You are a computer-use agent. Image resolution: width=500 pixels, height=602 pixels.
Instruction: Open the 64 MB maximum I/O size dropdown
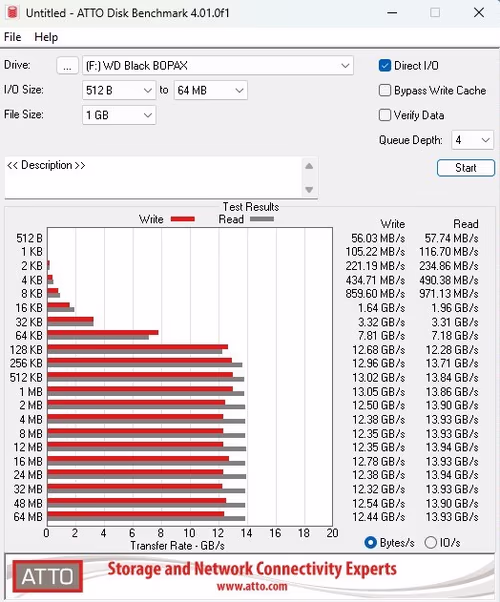(x=210, y=91)
